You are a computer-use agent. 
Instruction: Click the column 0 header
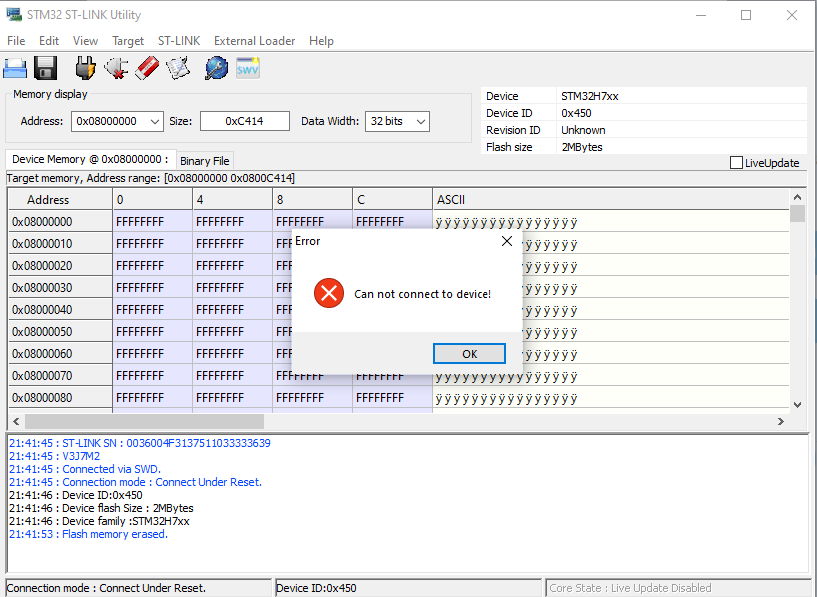(x=152, y=200)
